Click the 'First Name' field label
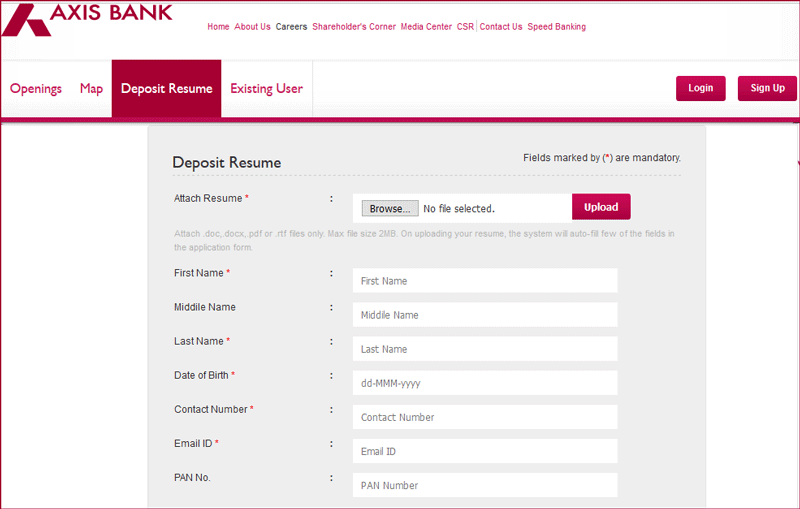Viewport: 800px width, 509px height. 198,273
